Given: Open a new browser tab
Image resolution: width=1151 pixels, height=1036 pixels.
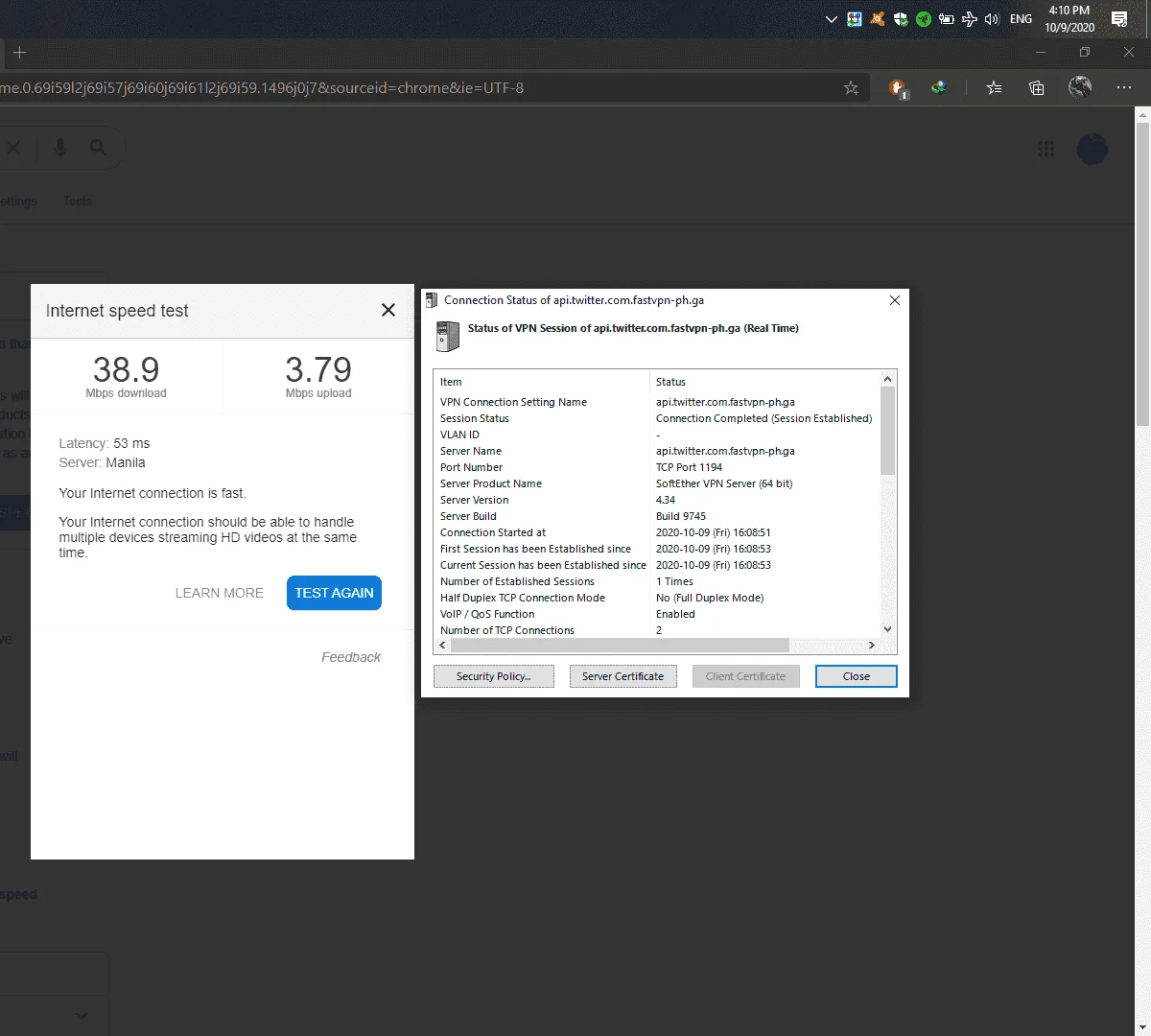Looking at the screenshot, I should coord(19,53).
